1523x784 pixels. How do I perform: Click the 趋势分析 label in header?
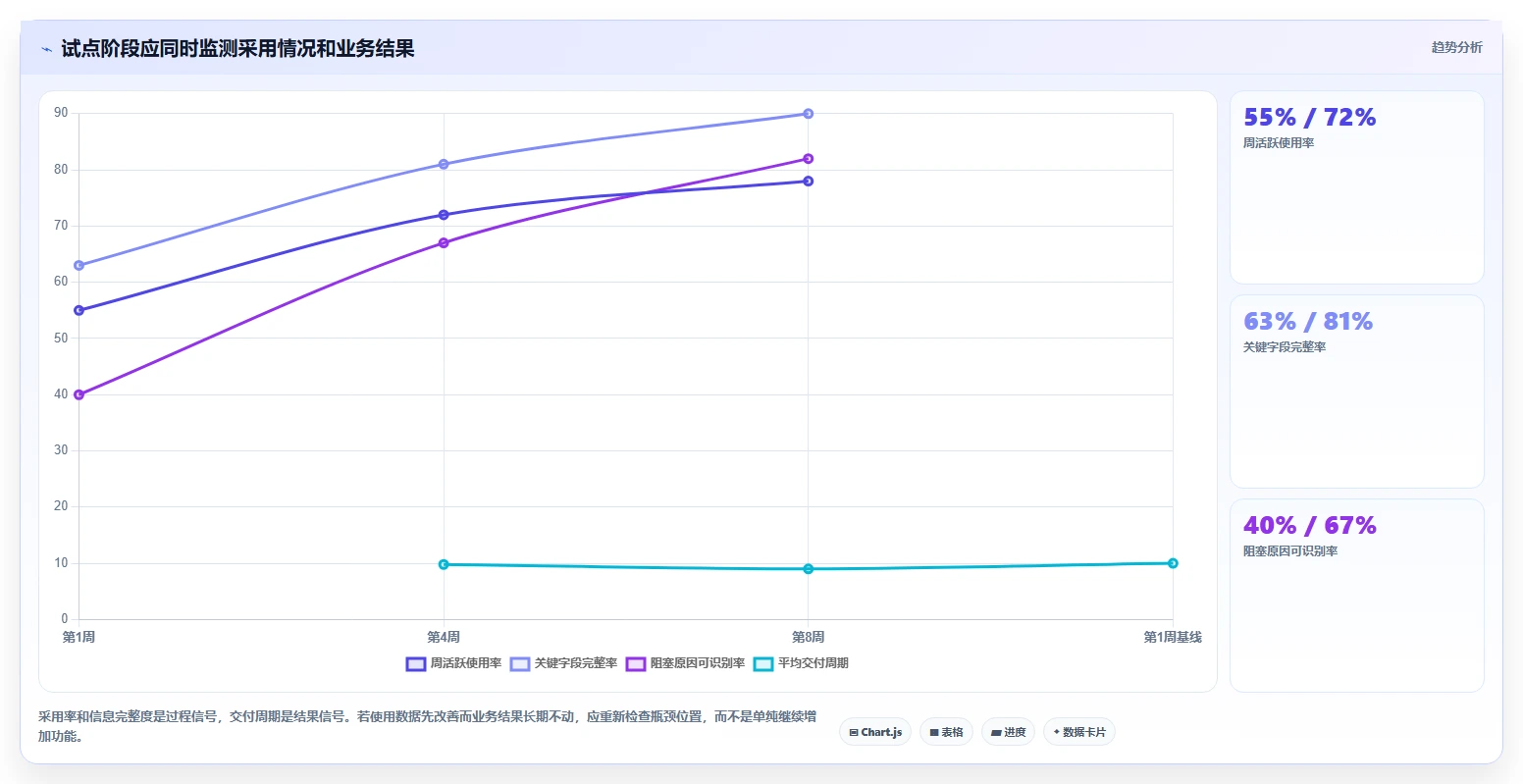click(x=1457, y=47)
